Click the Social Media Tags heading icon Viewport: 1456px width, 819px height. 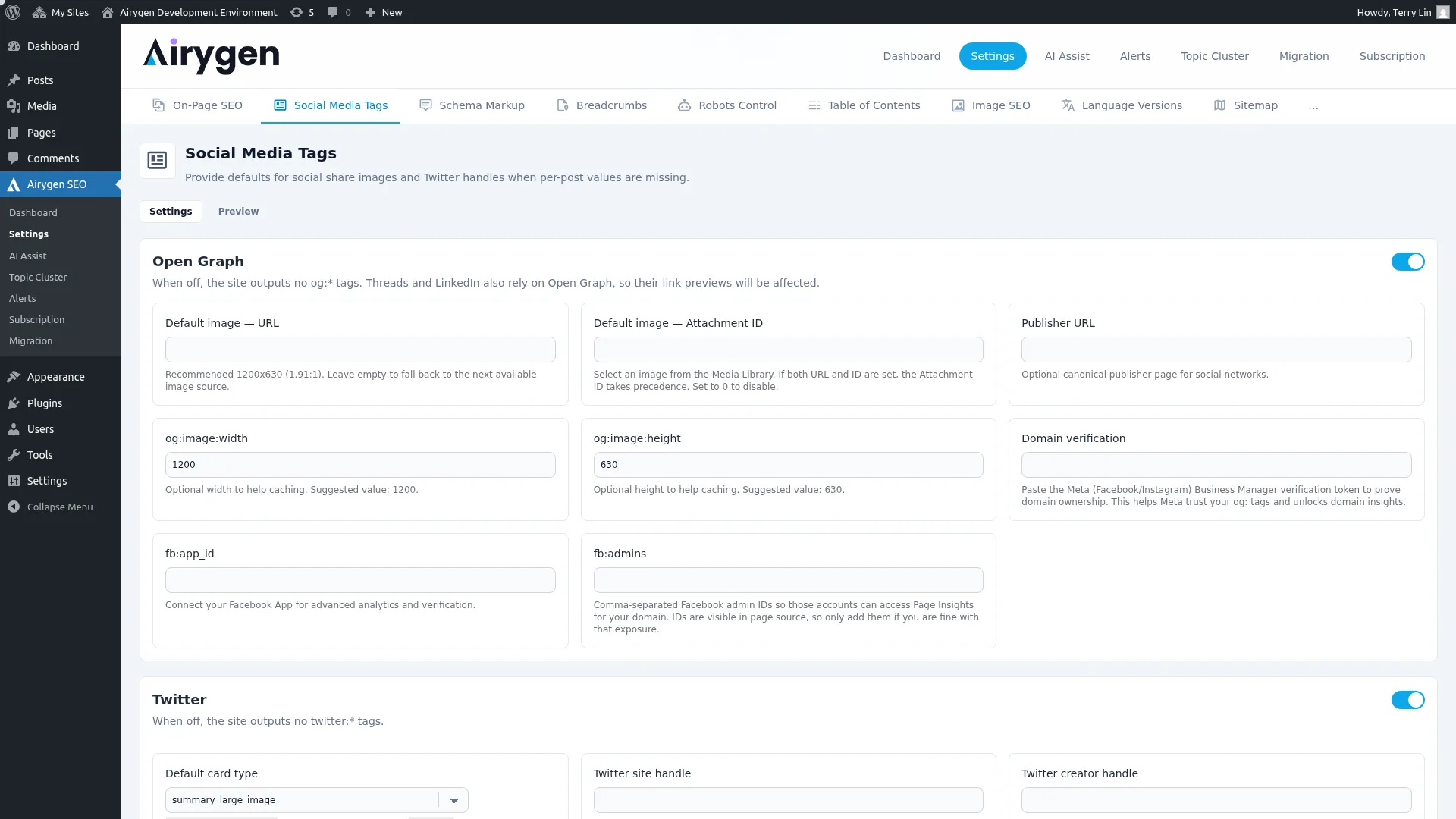(x=158, y=161)
